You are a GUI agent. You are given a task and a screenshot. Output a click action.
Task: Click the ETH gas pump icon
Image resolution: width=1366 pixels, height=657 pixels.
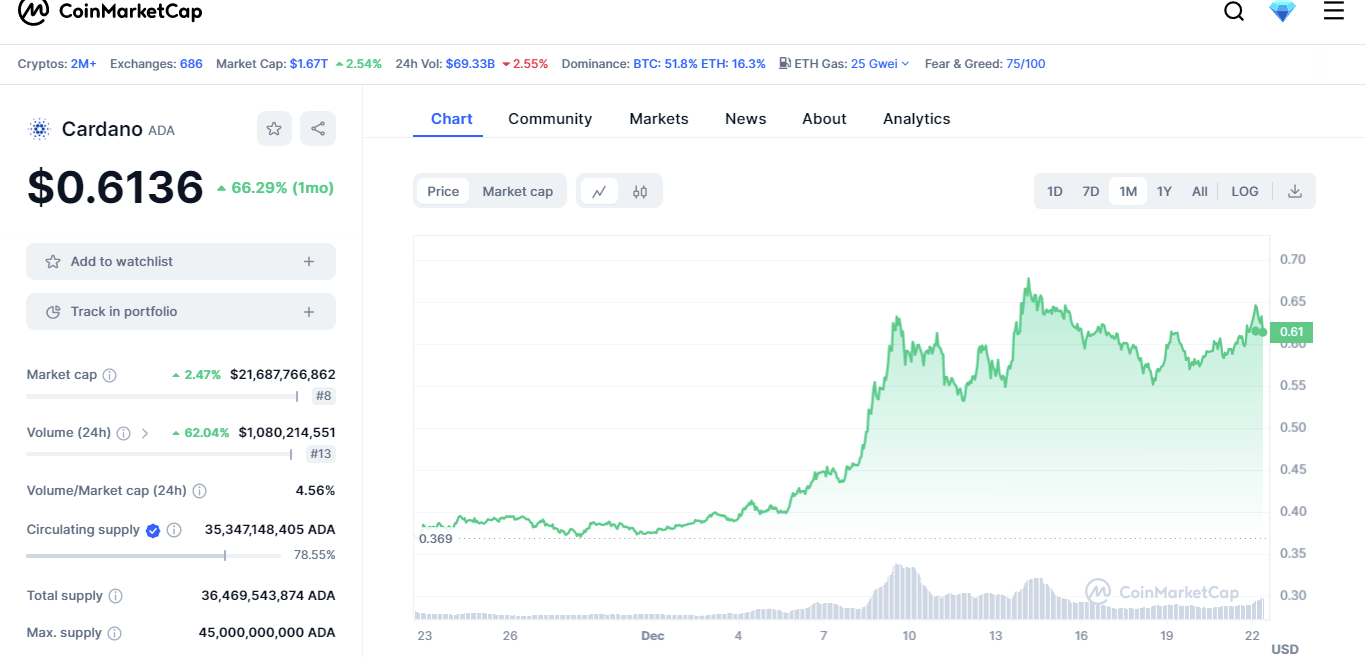[785, 63]
